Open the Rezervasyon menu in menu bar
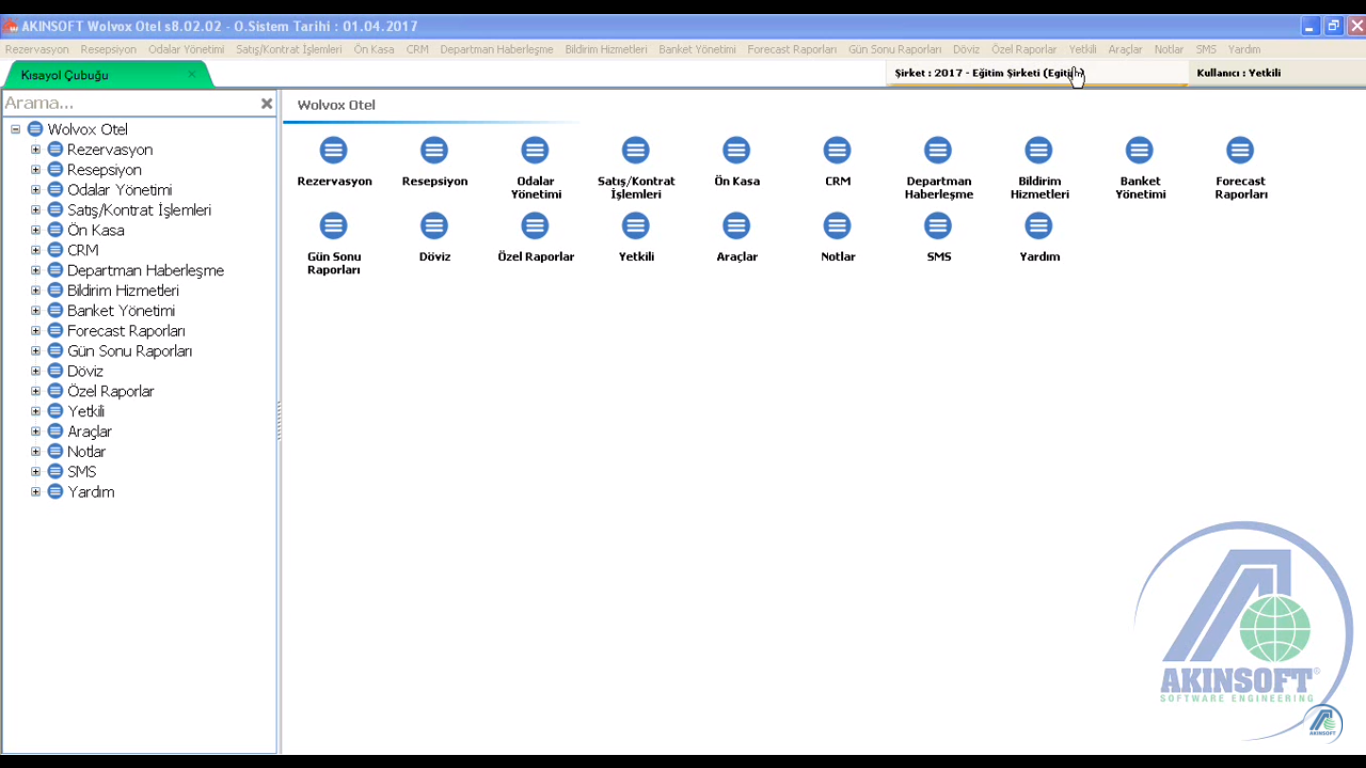The width and height of the screenshot is (1366, 768). click(x=37, y=49)
